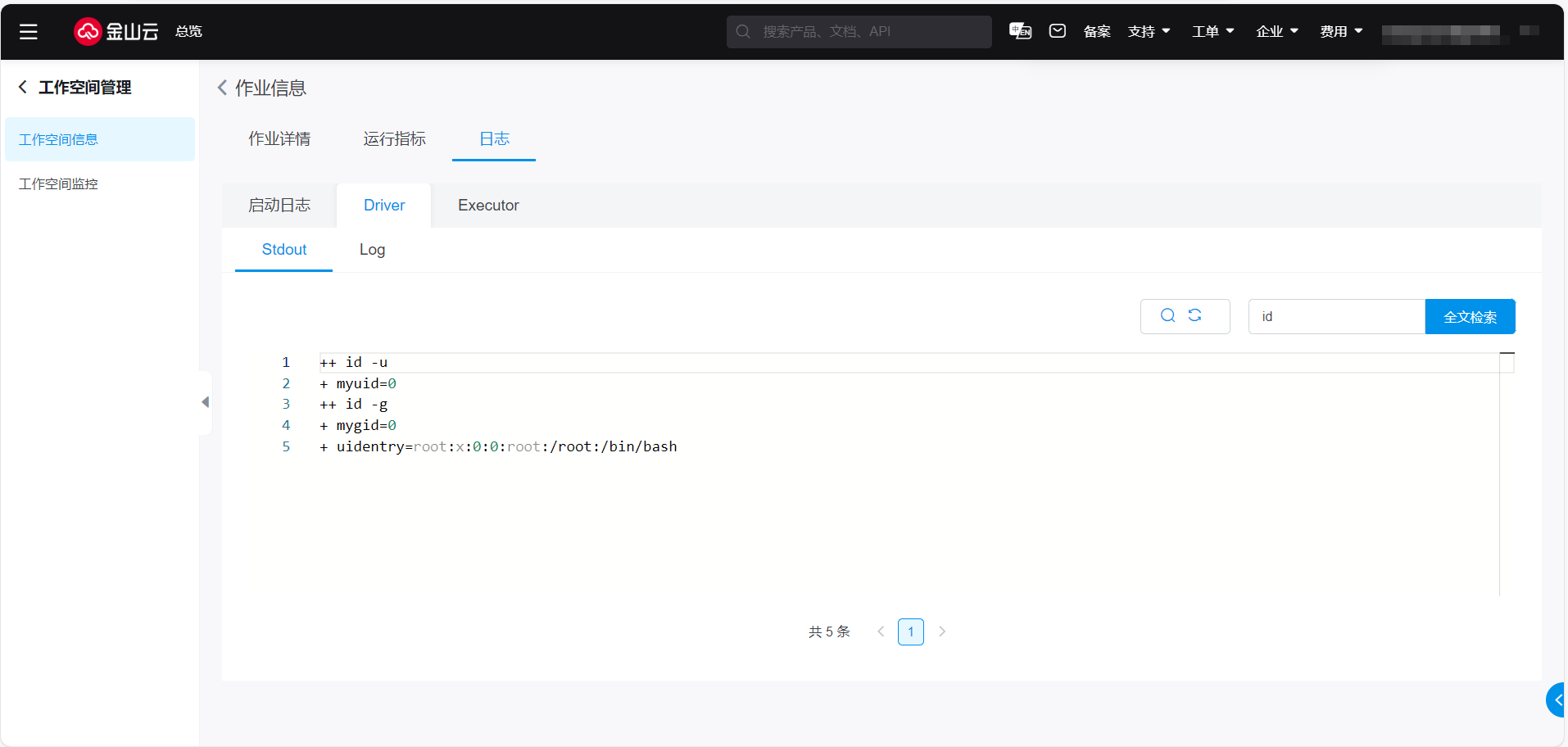The width and height of the screenshot is (1568, 747).
Task: Open the floating help panel on right edge
Action: 1557,700
